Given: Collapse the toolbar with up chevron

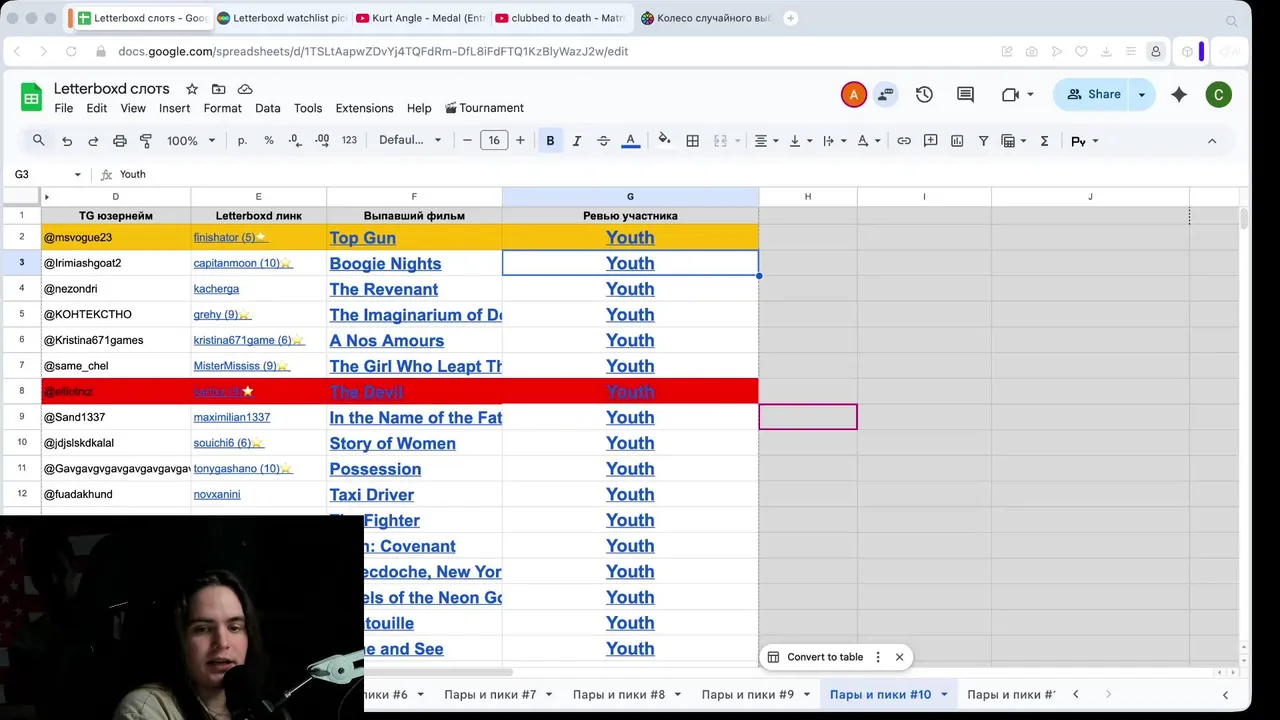Looking at the screenshot, I should pyautogui.click(x=1212, y=141).
